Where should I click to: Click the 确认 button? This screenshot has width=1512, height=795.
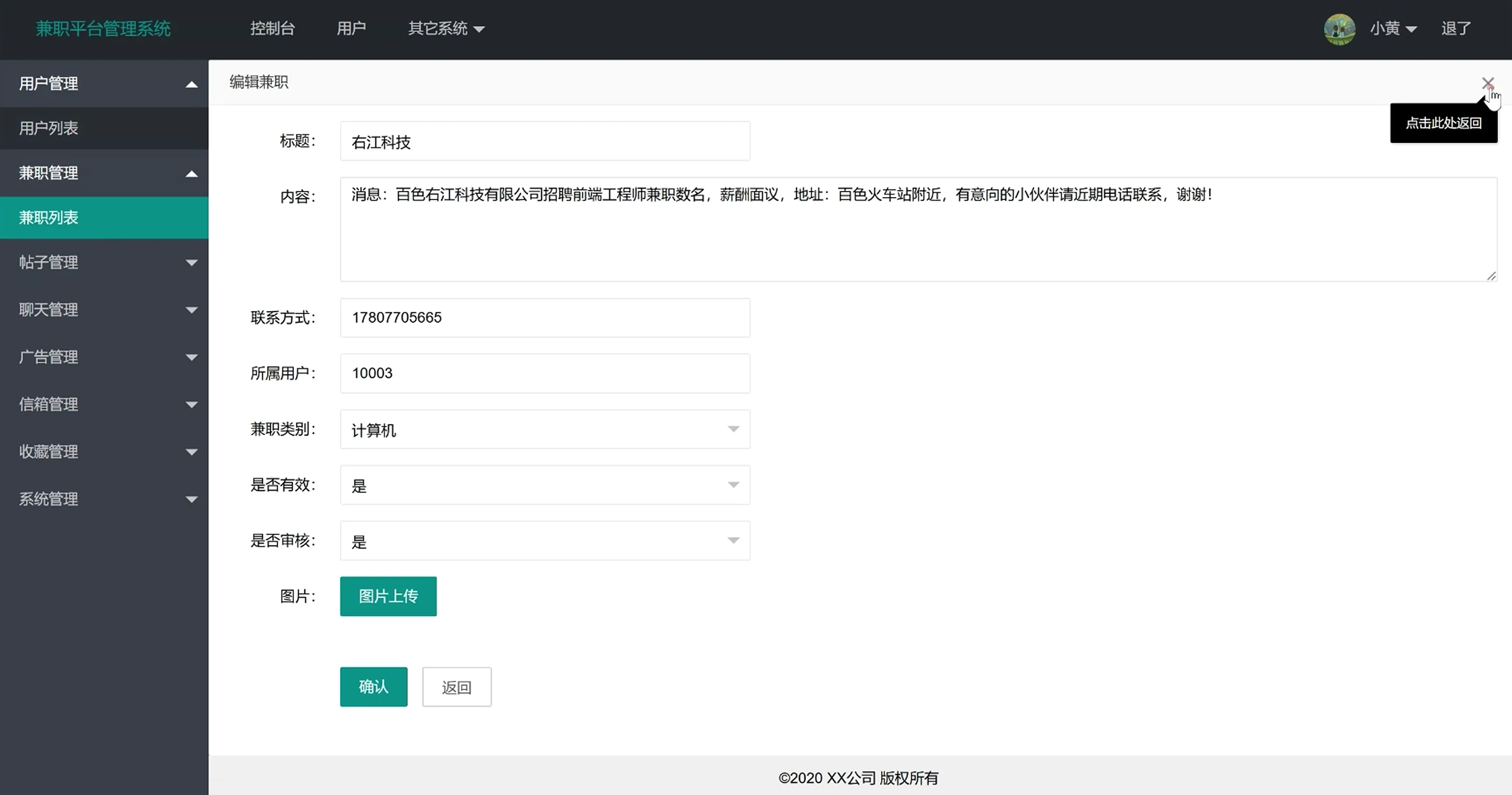pos(374,687)
